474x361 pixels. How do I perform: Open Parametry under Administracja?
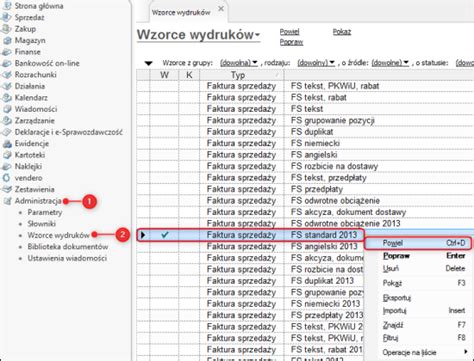tap(45, 212)
